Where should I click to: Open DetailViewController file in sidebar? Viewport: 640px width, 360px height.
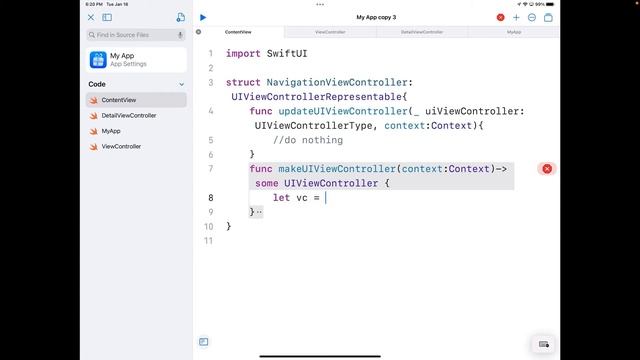(136, 116)
